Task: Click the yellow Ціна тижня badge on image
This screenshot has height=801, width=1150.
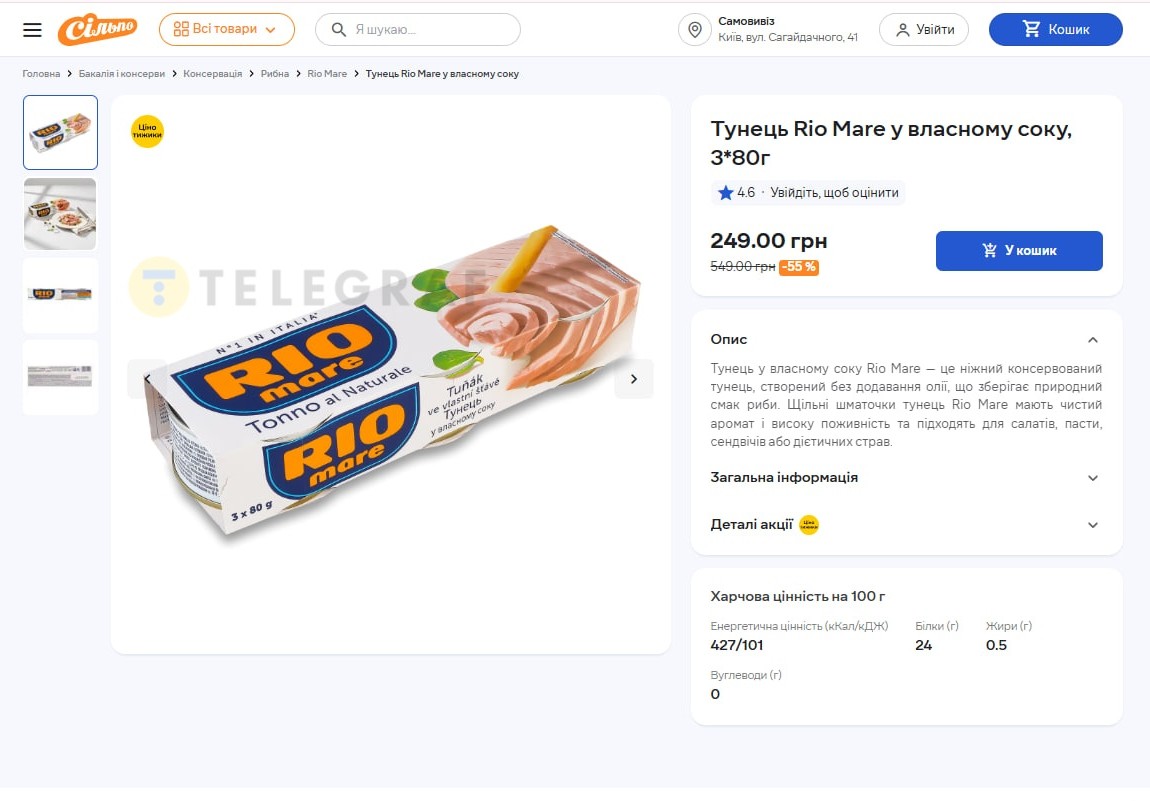Action: 147,132
